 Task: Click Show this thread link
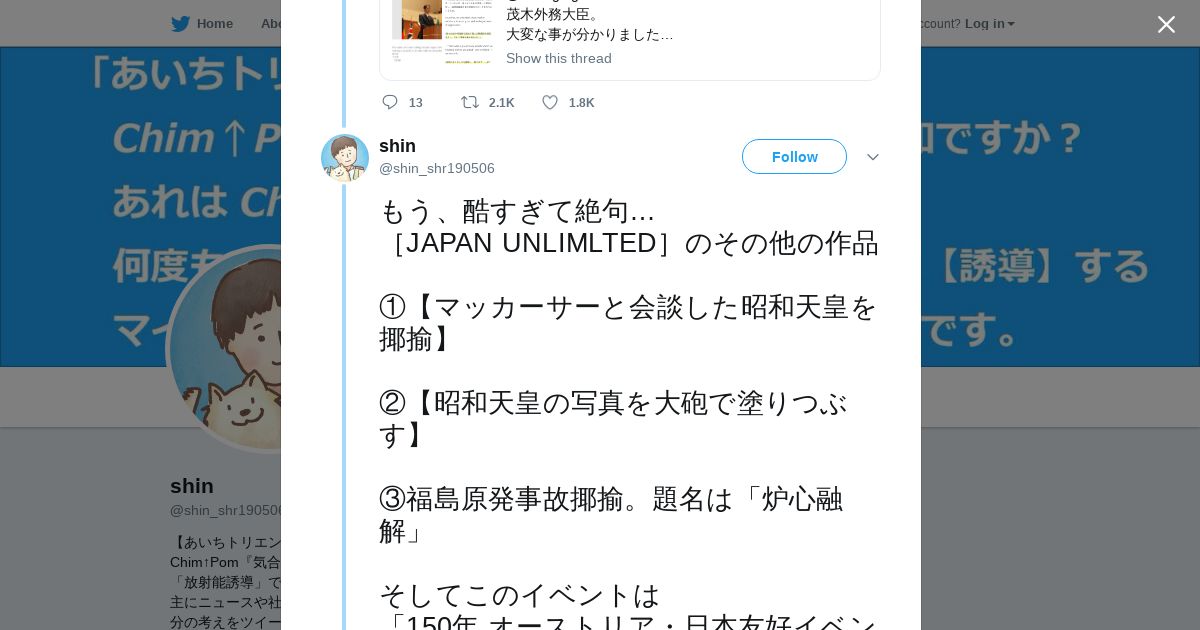pyautogui.click(x=558, y=58)
